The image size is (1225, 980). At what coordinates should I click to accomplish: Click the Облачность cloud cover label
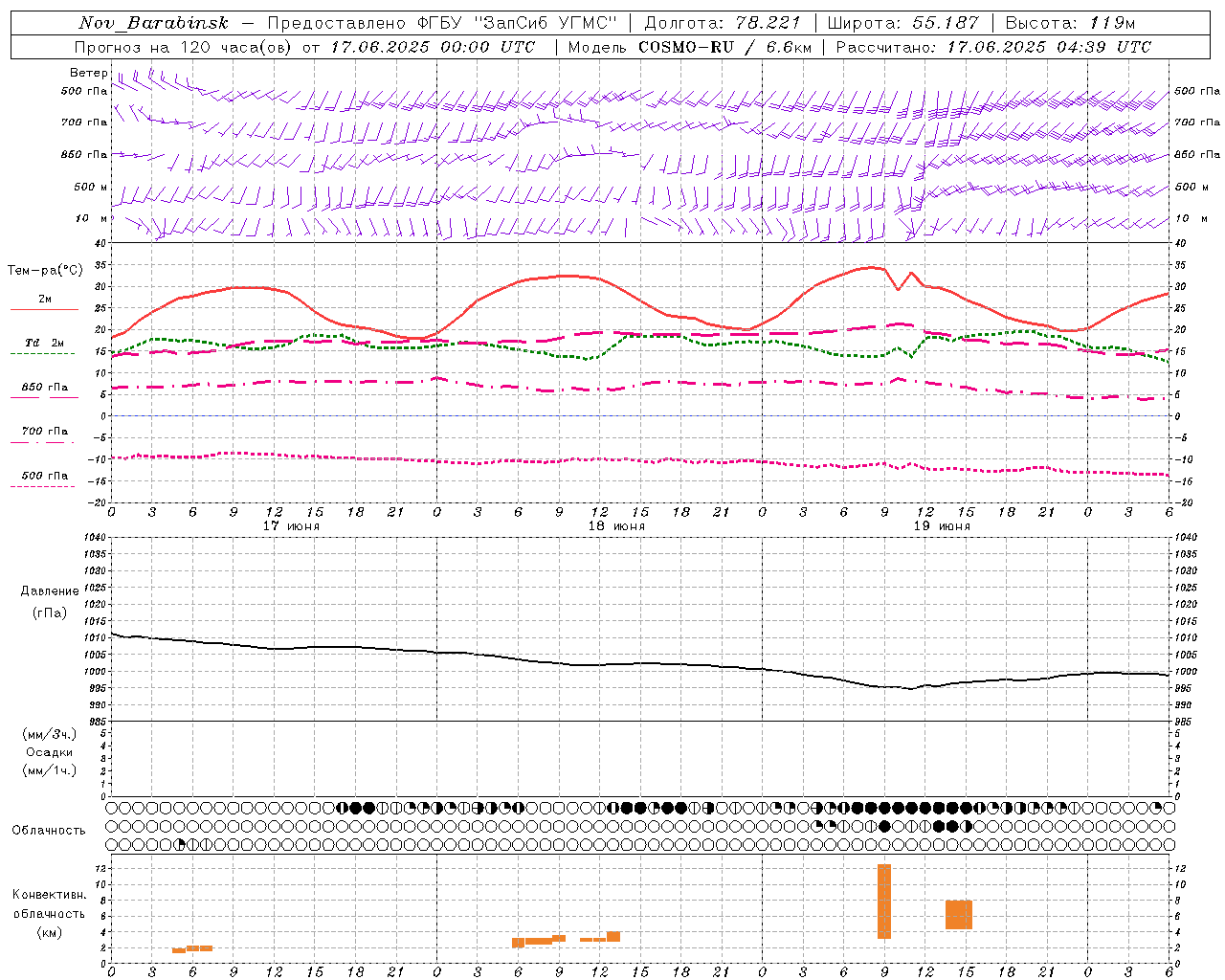click(x=49, y=831)
